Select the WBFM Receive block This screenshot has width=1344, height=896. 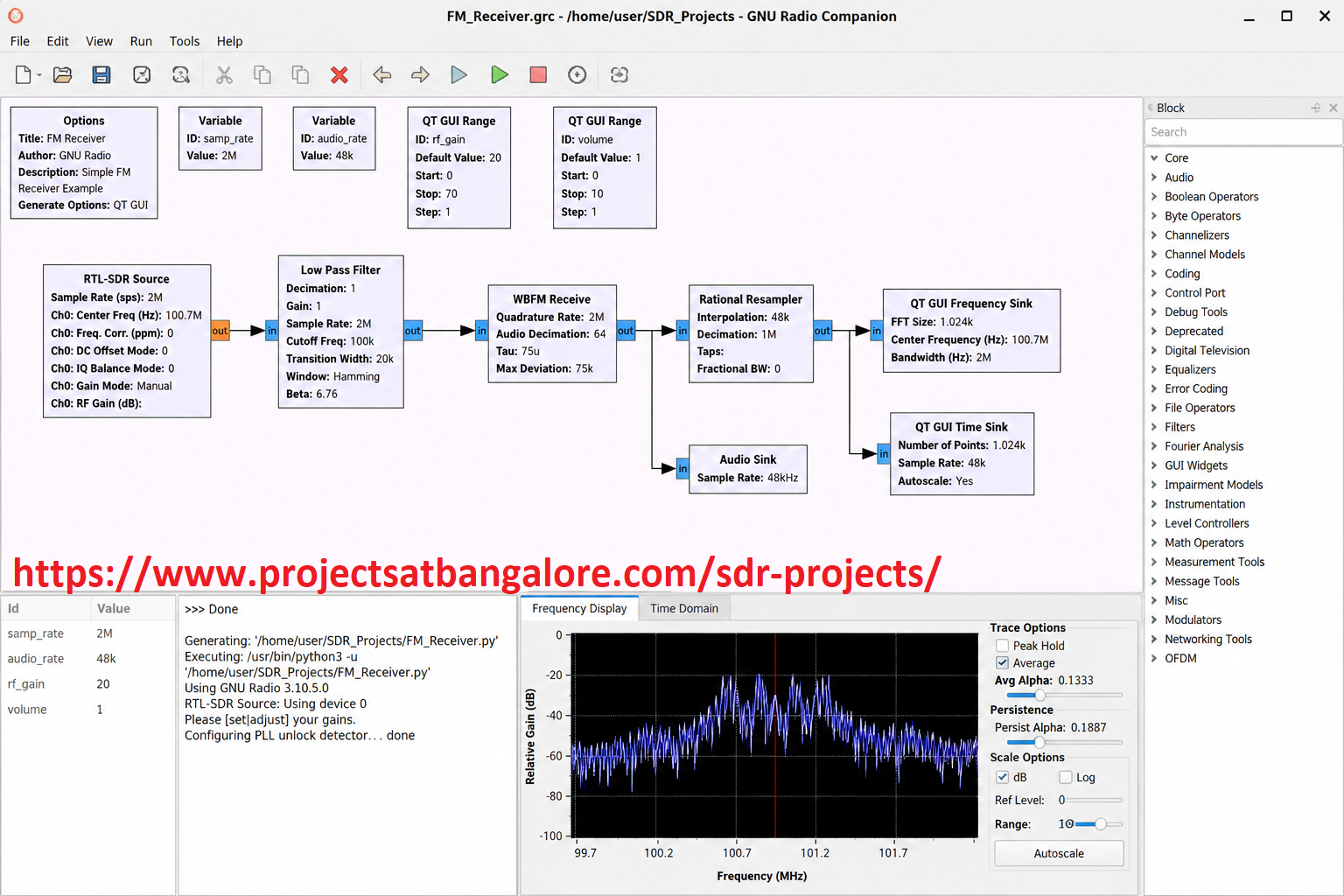(552, 333)
